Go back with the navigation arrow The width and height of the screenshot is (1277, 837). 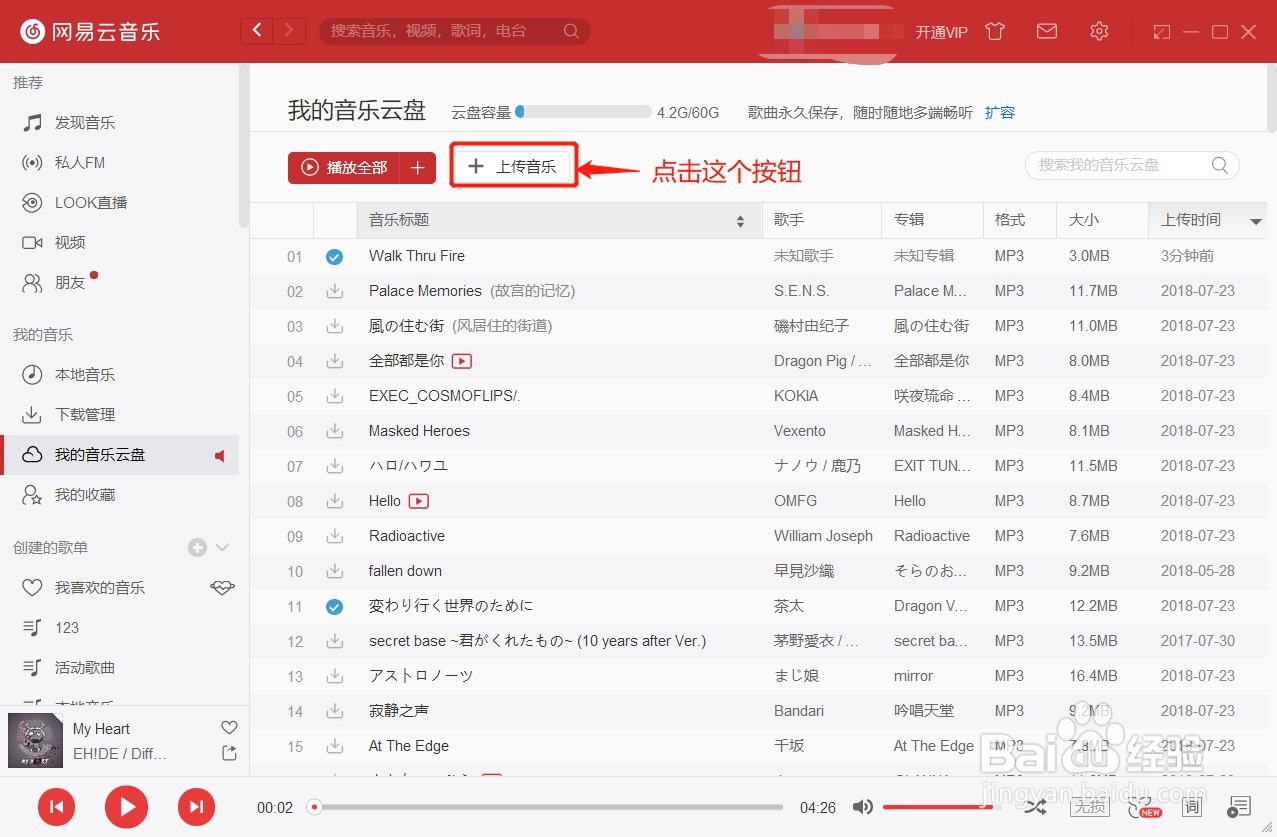[257, 31]
